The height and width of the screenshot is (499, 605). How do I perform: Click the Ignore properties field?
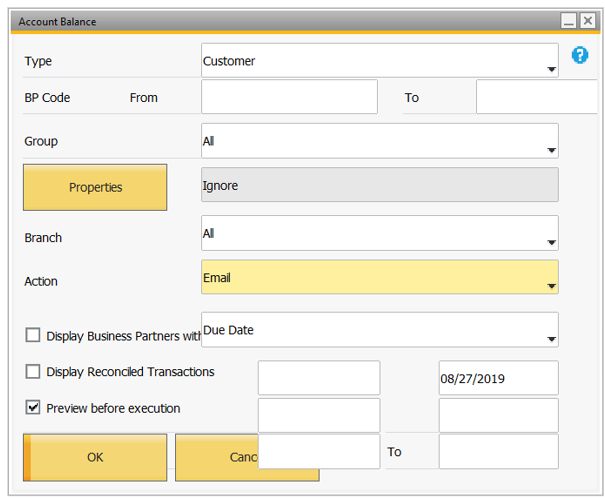380,185
